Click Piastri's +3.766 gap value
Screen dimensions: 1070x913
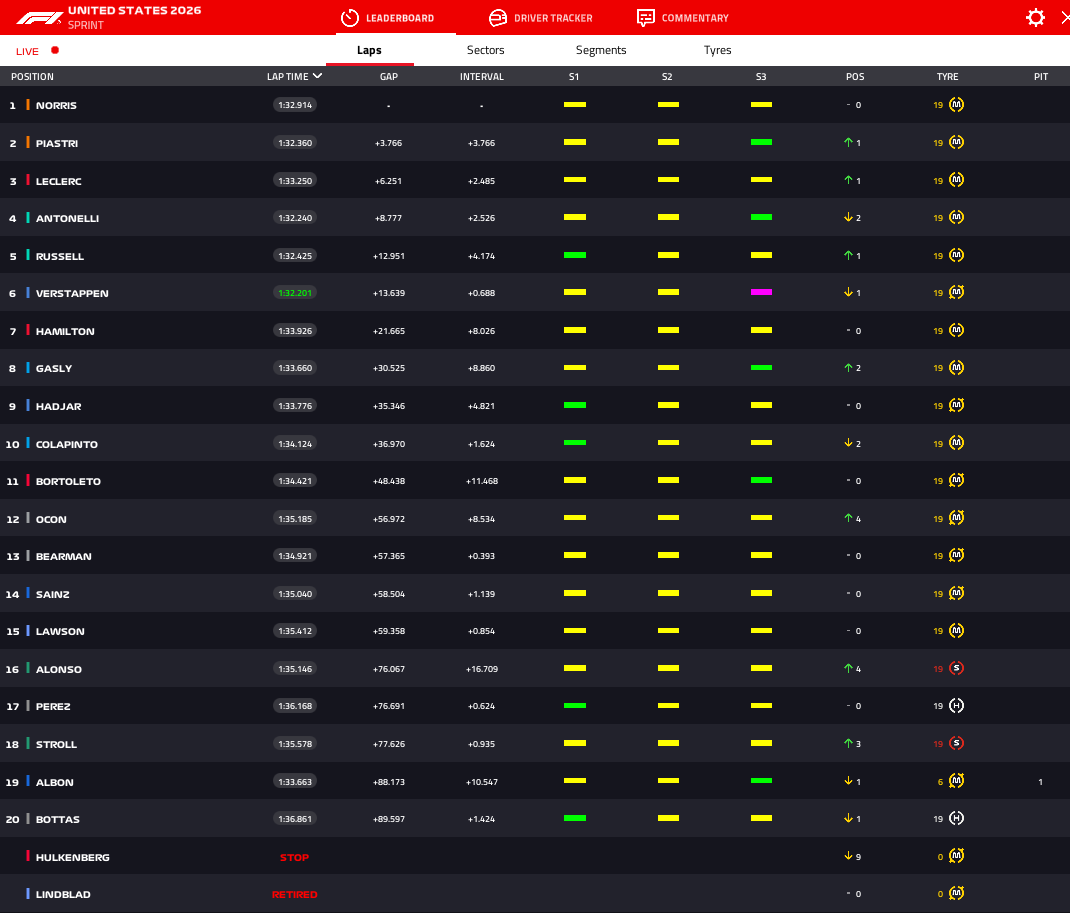(x=388, y=143)
